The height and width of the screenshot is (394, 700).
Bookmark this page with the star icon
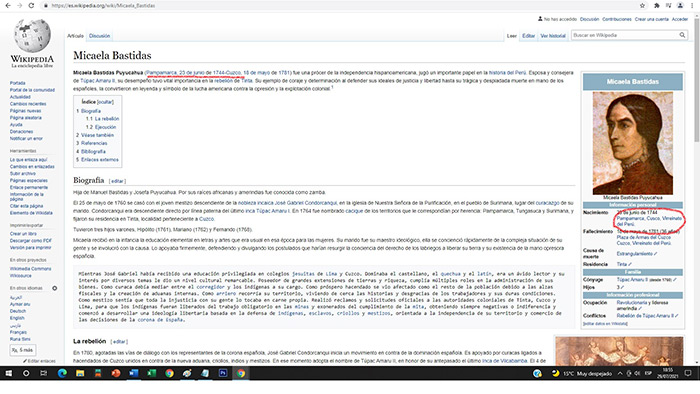coord(642,6)
